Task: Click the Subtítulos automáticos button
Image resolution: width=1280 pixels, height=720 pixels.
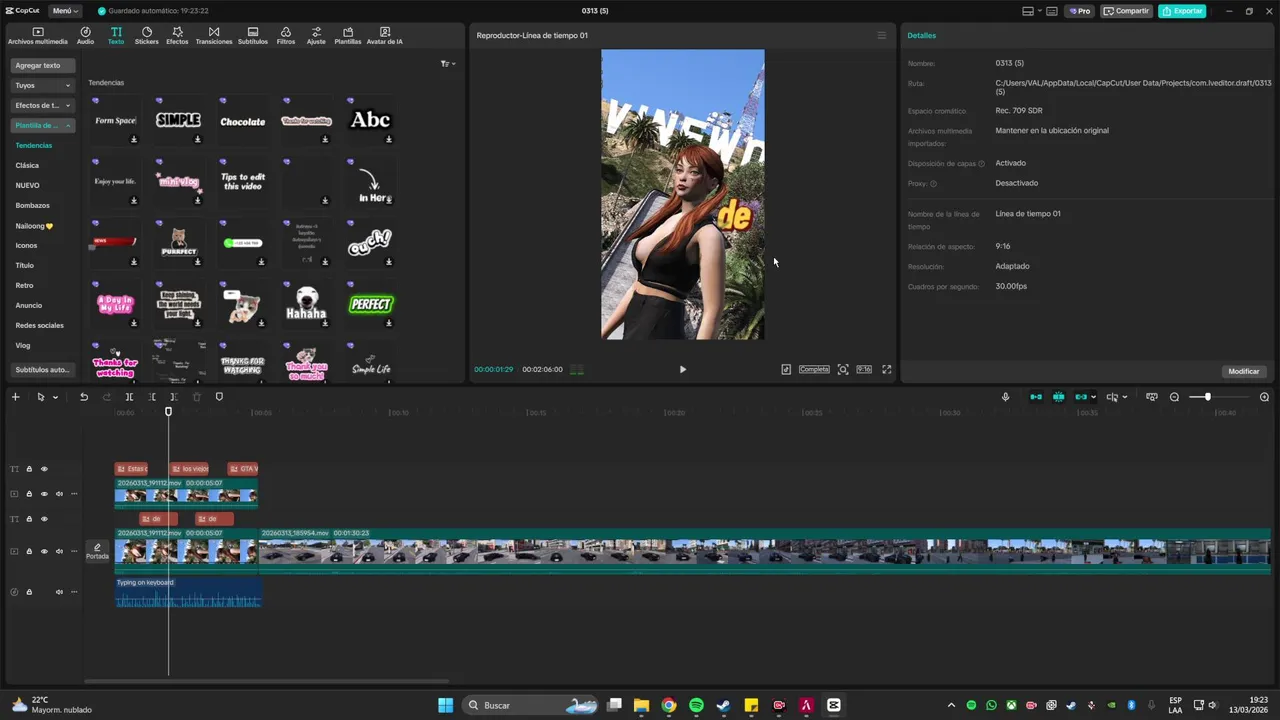Action: click(43, 370)
